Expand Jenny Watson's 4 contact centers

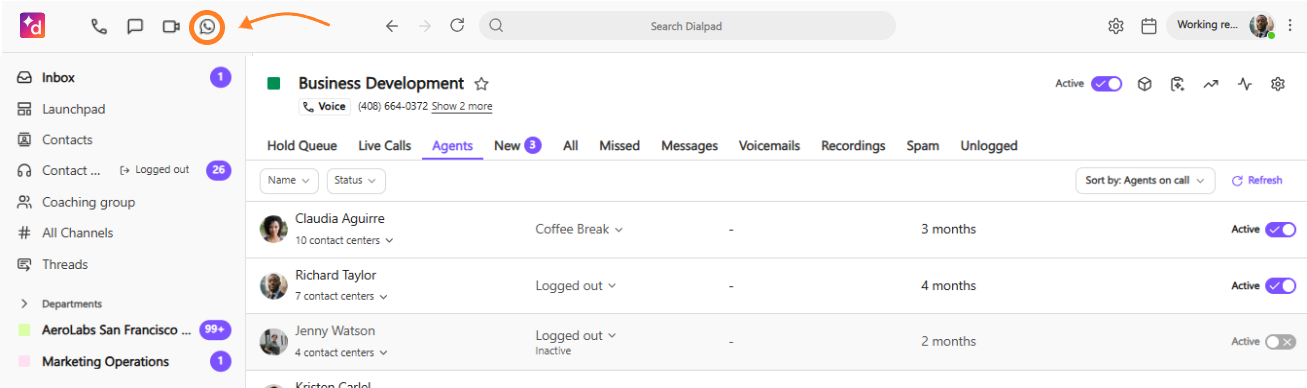[341, 353]
